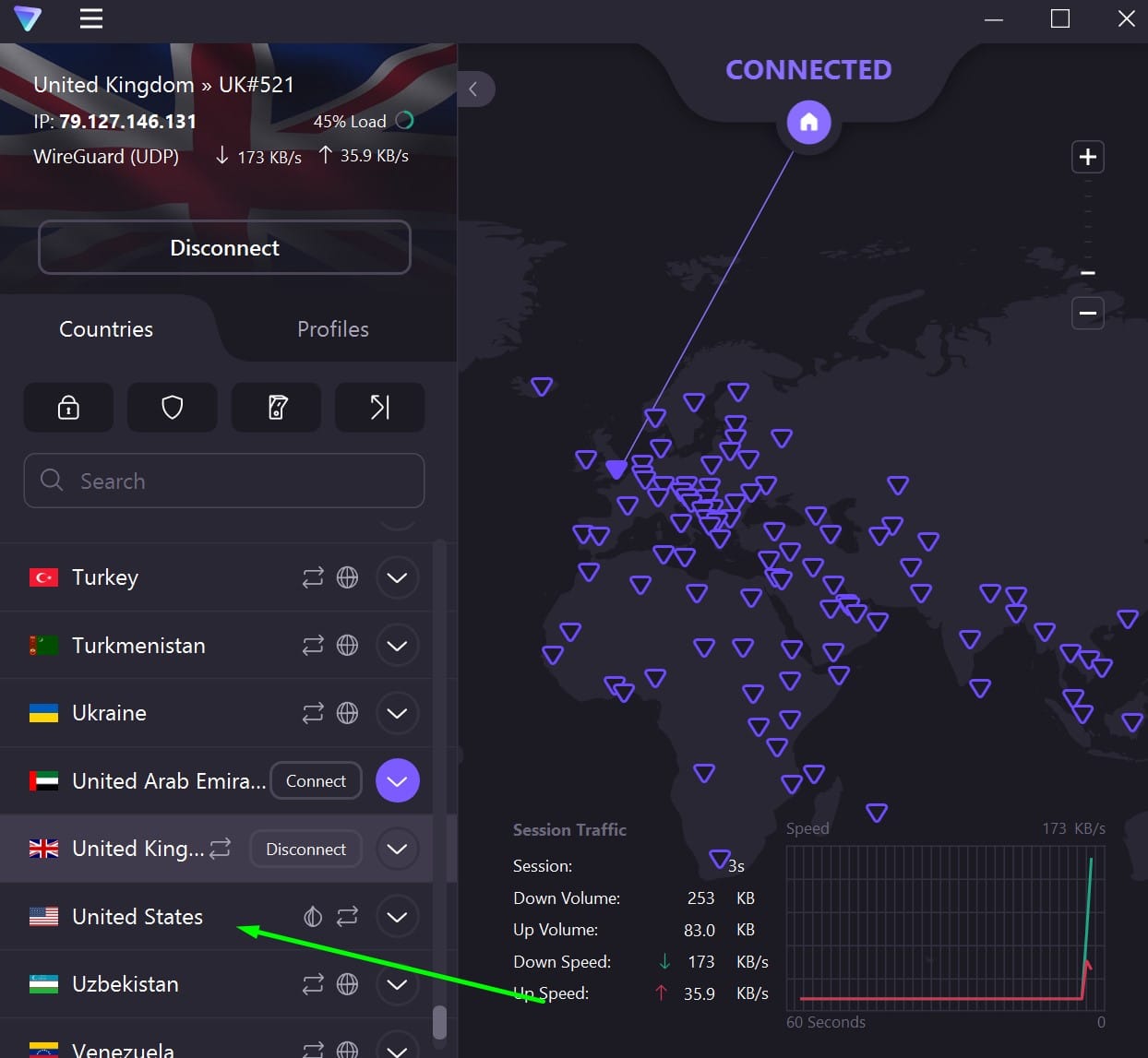This screenshot has width=1148, height=1058.
Task: Click the Tor onion icon for United States
Action: point(313,917)
